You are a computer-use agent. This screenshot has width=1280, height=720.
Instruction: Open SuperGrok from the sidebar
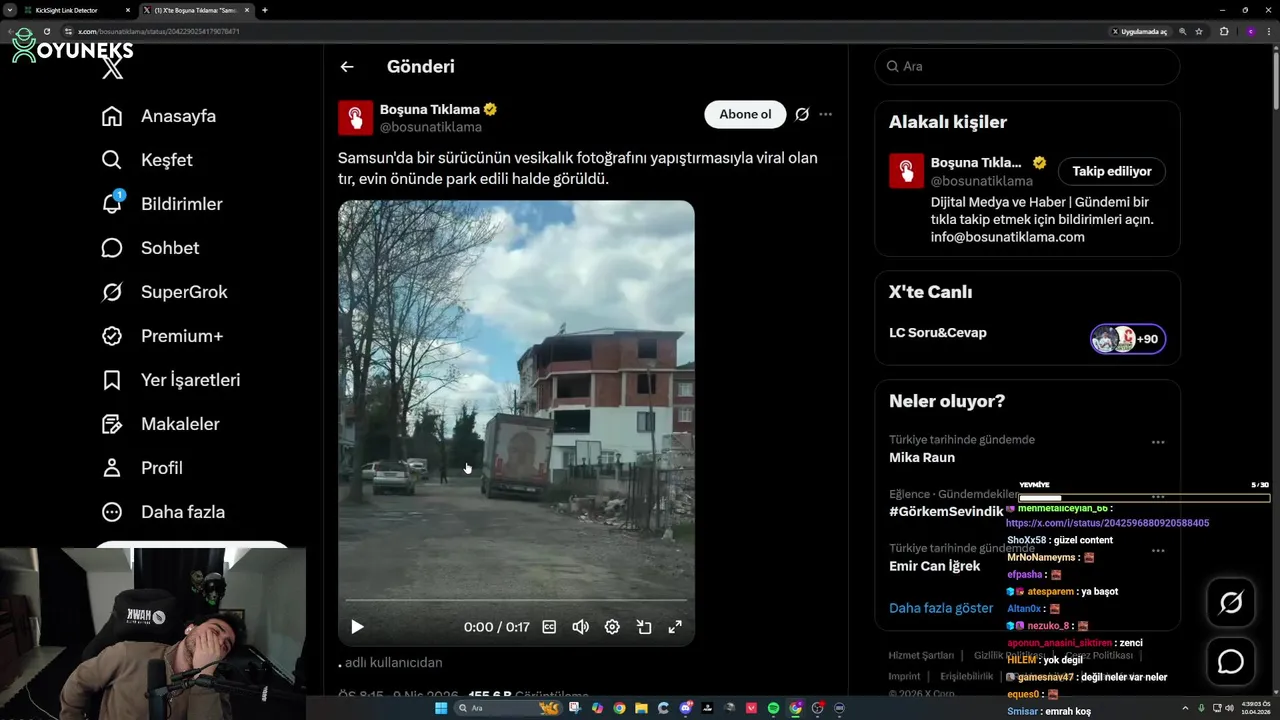pyautogui.click(x=164, y=292)
